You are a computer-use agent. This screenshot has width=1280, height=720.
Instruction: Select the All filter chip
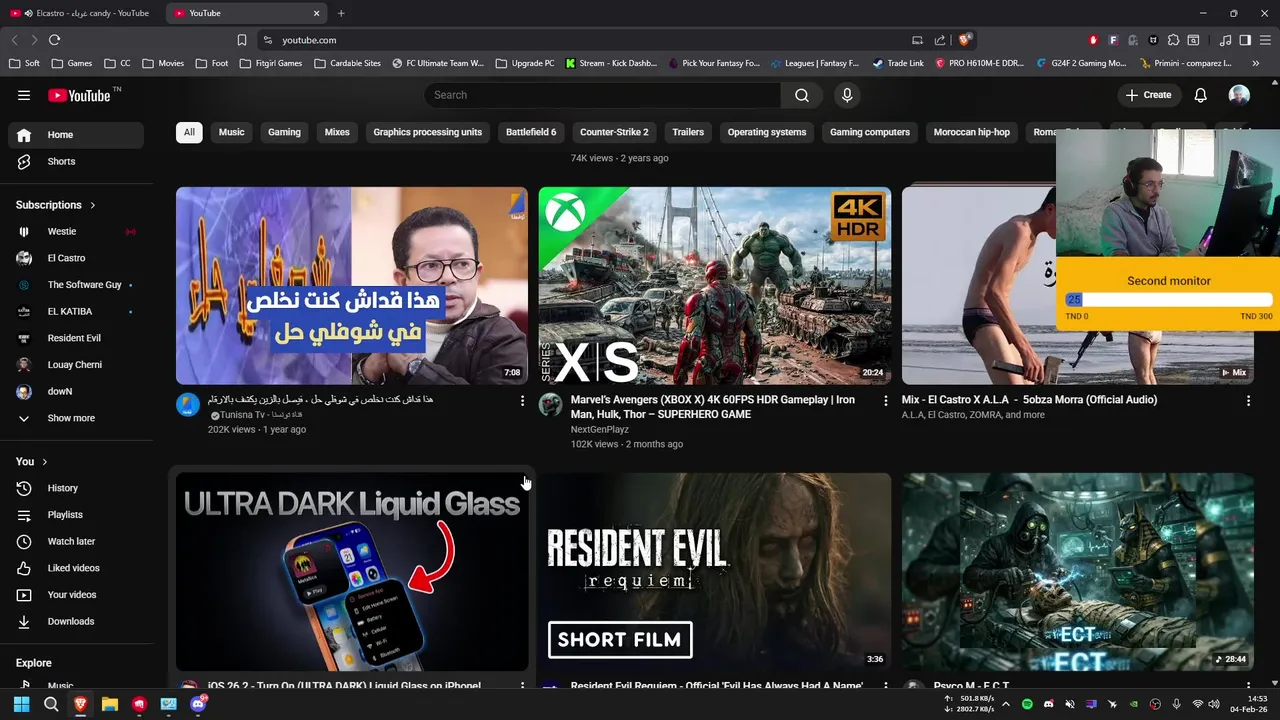189,132
